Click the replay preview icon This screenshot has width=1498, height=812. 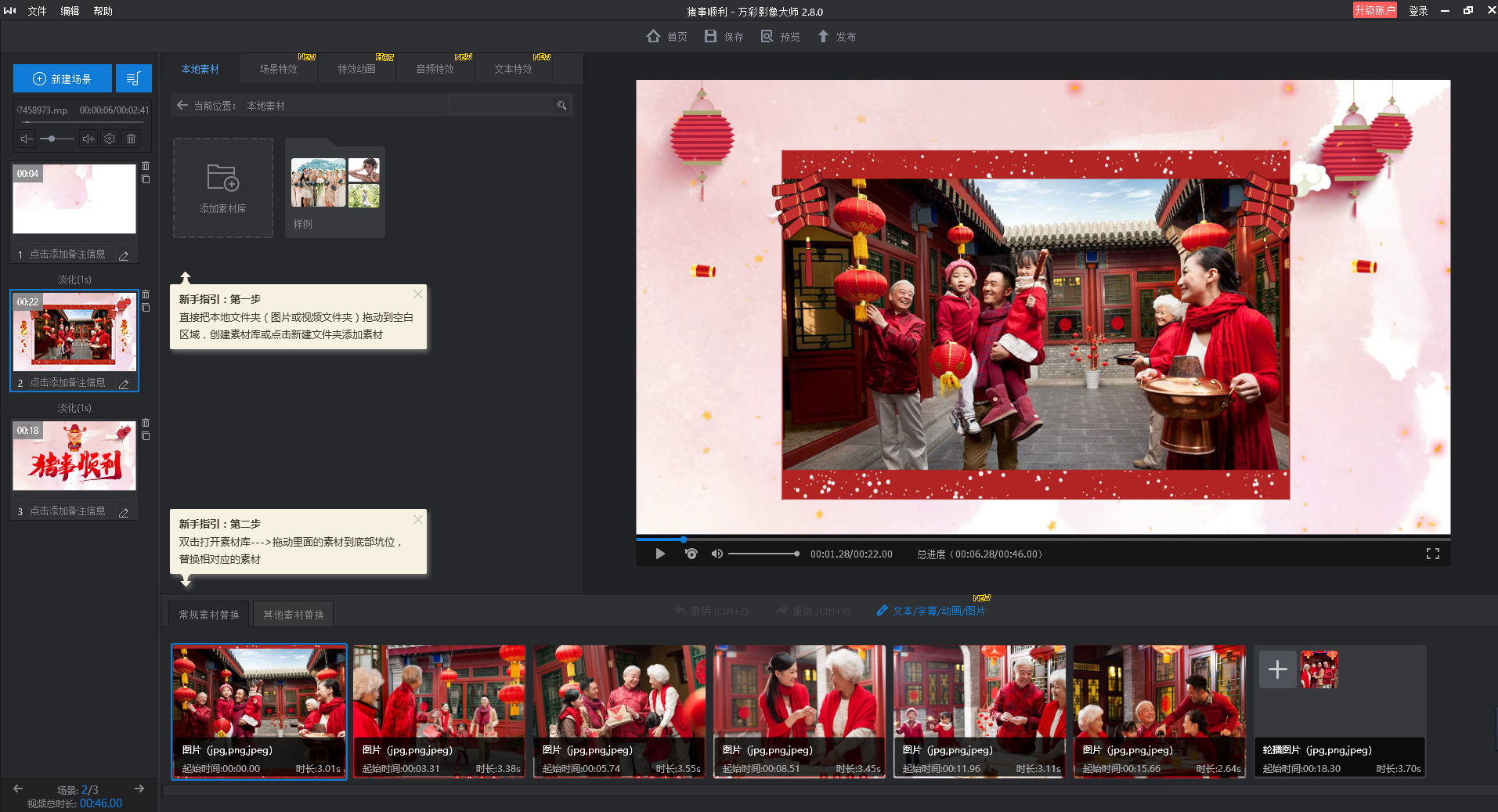(x=691, y=554)
